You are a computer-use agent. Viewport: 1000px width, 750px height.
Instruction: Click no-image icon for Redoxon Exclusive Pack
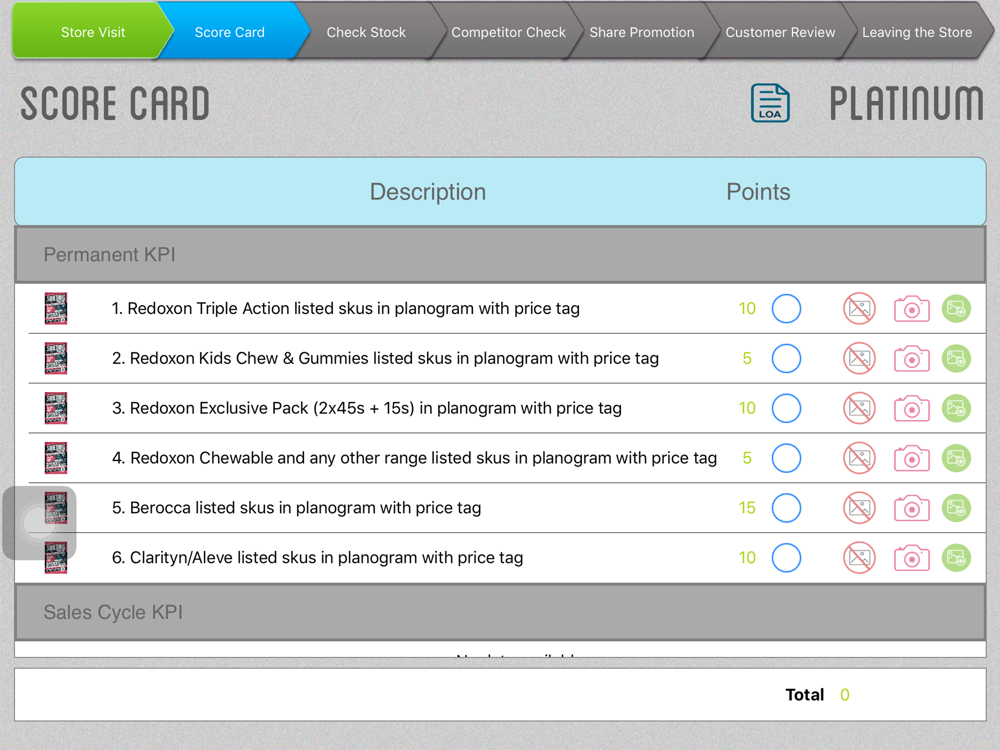(x=859, y=408)
